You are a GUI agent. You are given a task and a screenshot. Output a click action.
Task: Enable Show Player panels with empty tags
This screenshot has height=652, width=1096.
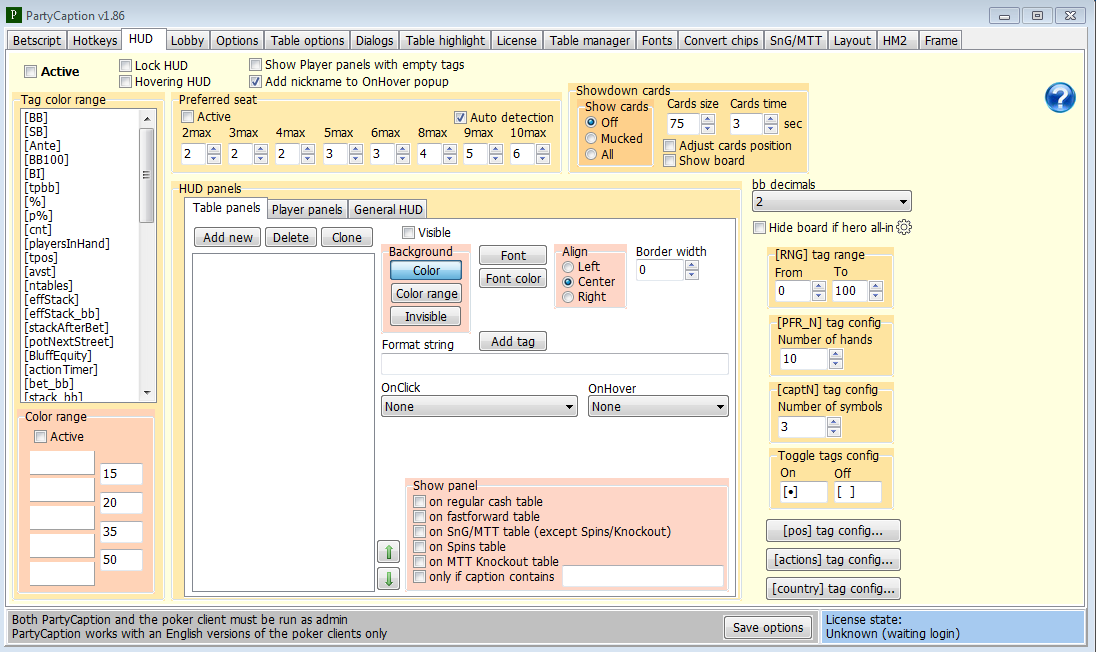[256, 64]
